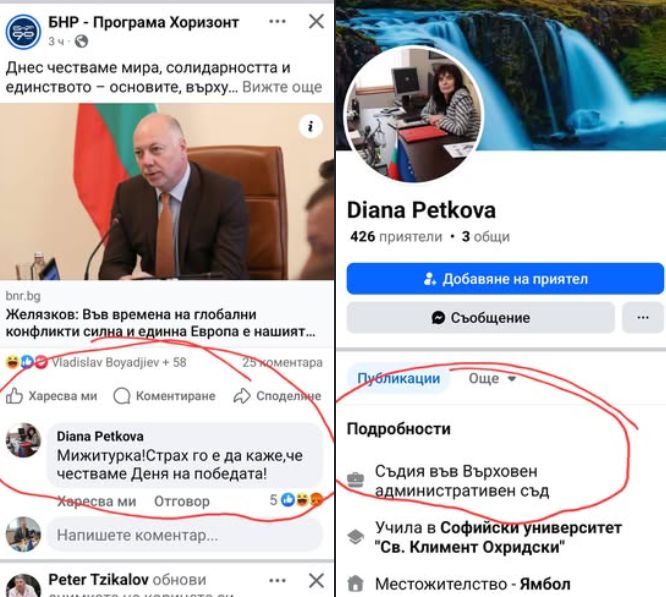Tap the info icon on the article image

tap(311, 126)
